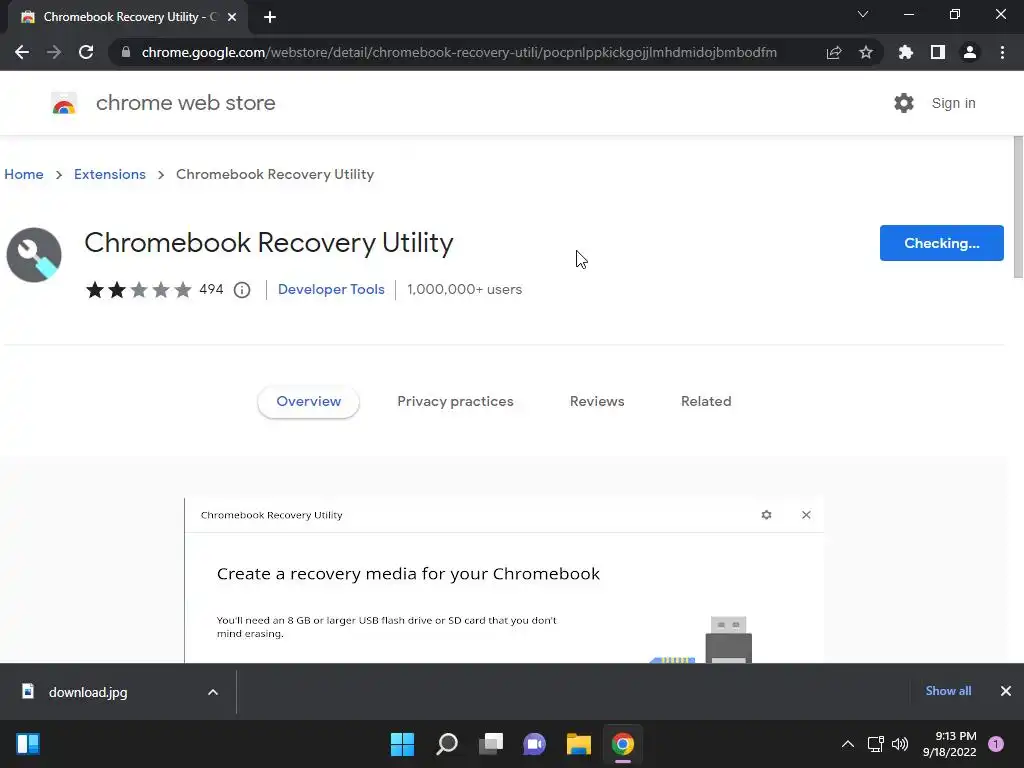
Task: Open the Chat app on the taskbar
Action: pos(534,744)
